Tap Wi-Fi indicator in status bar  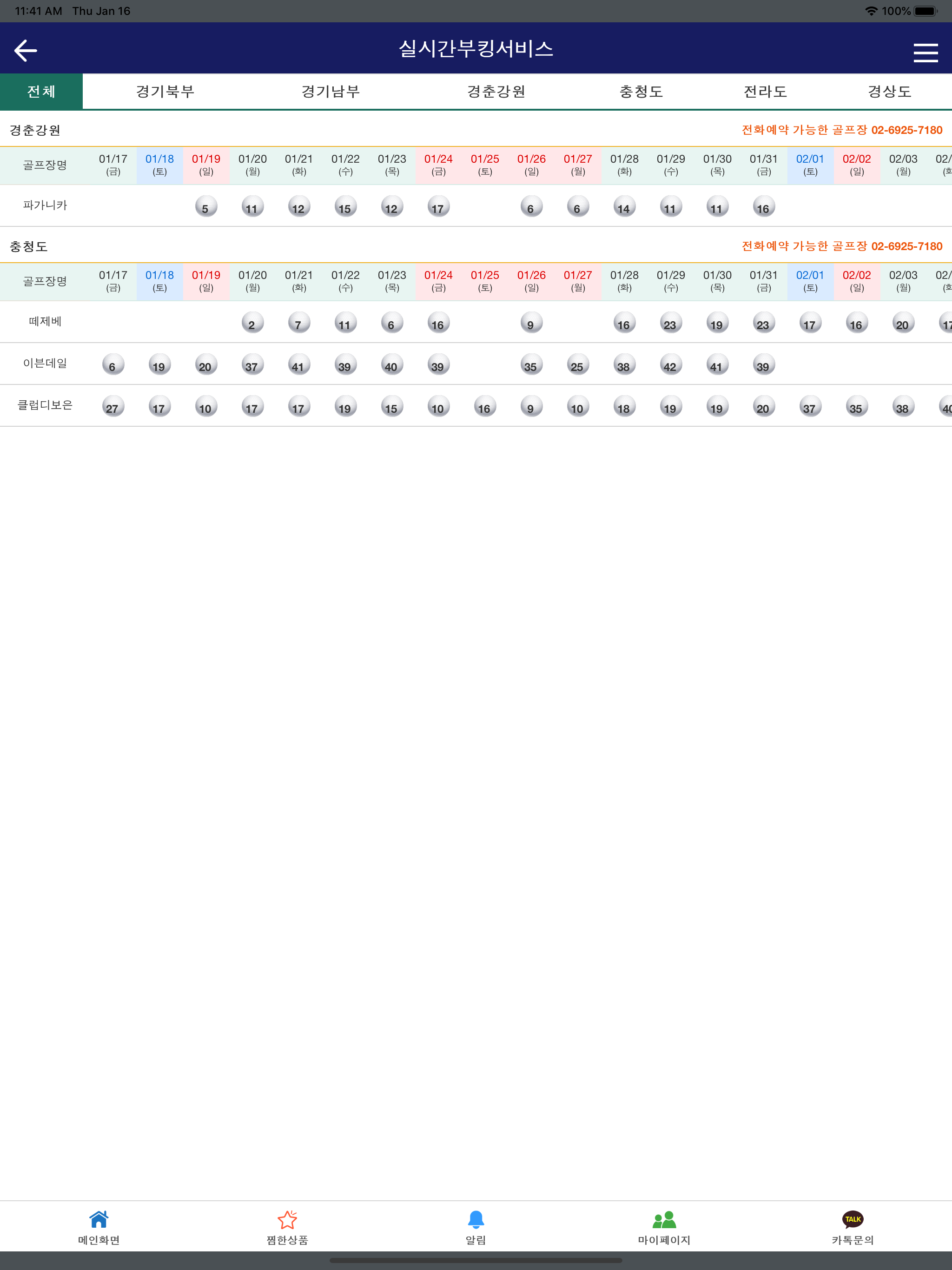[871, 11]
